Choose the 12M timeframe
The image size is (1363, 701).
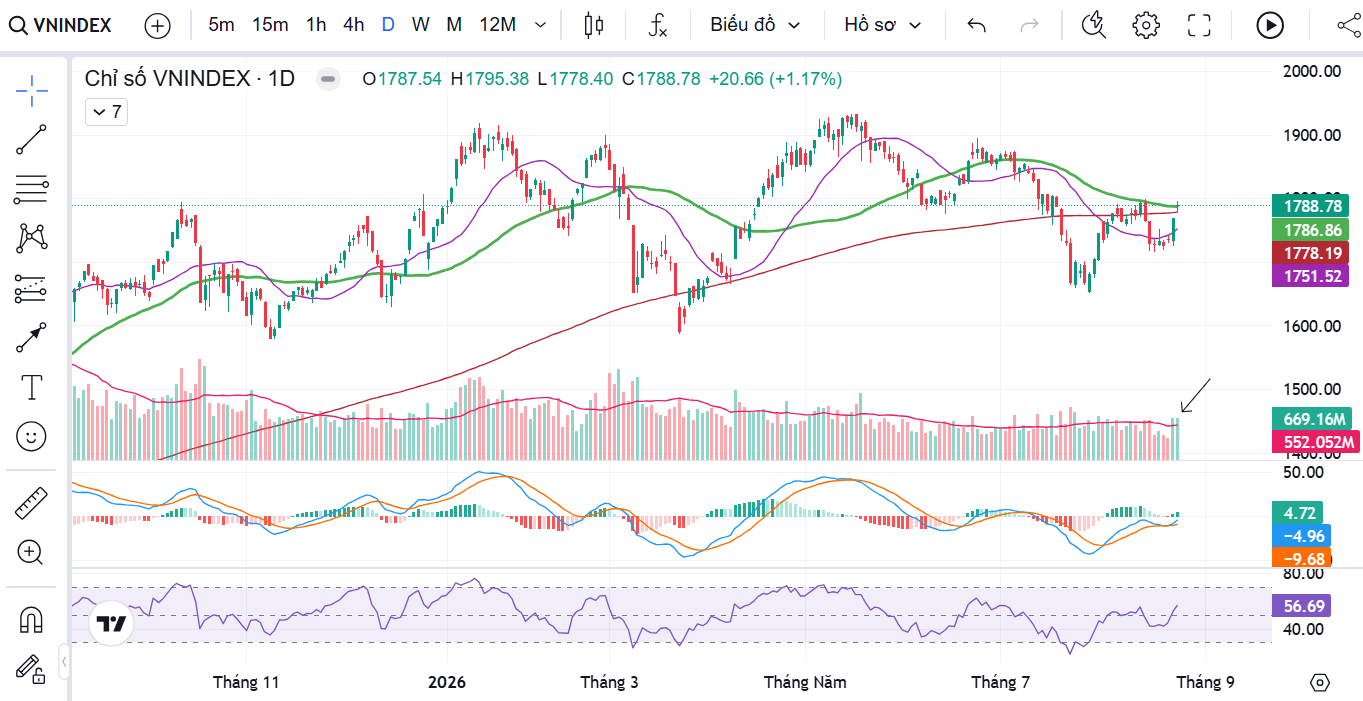[x=497, y=25]
